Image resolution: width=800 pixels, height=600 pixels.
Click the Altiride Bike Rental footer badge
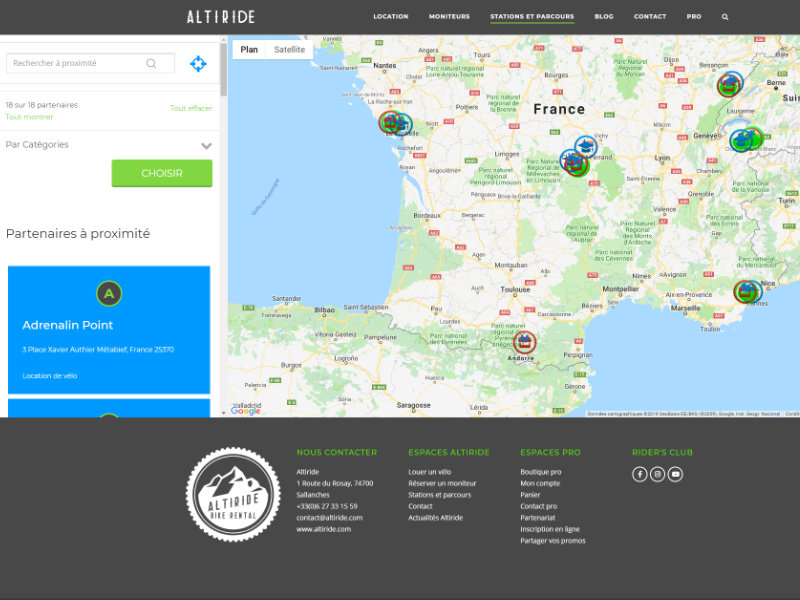(x=233, y=494)
